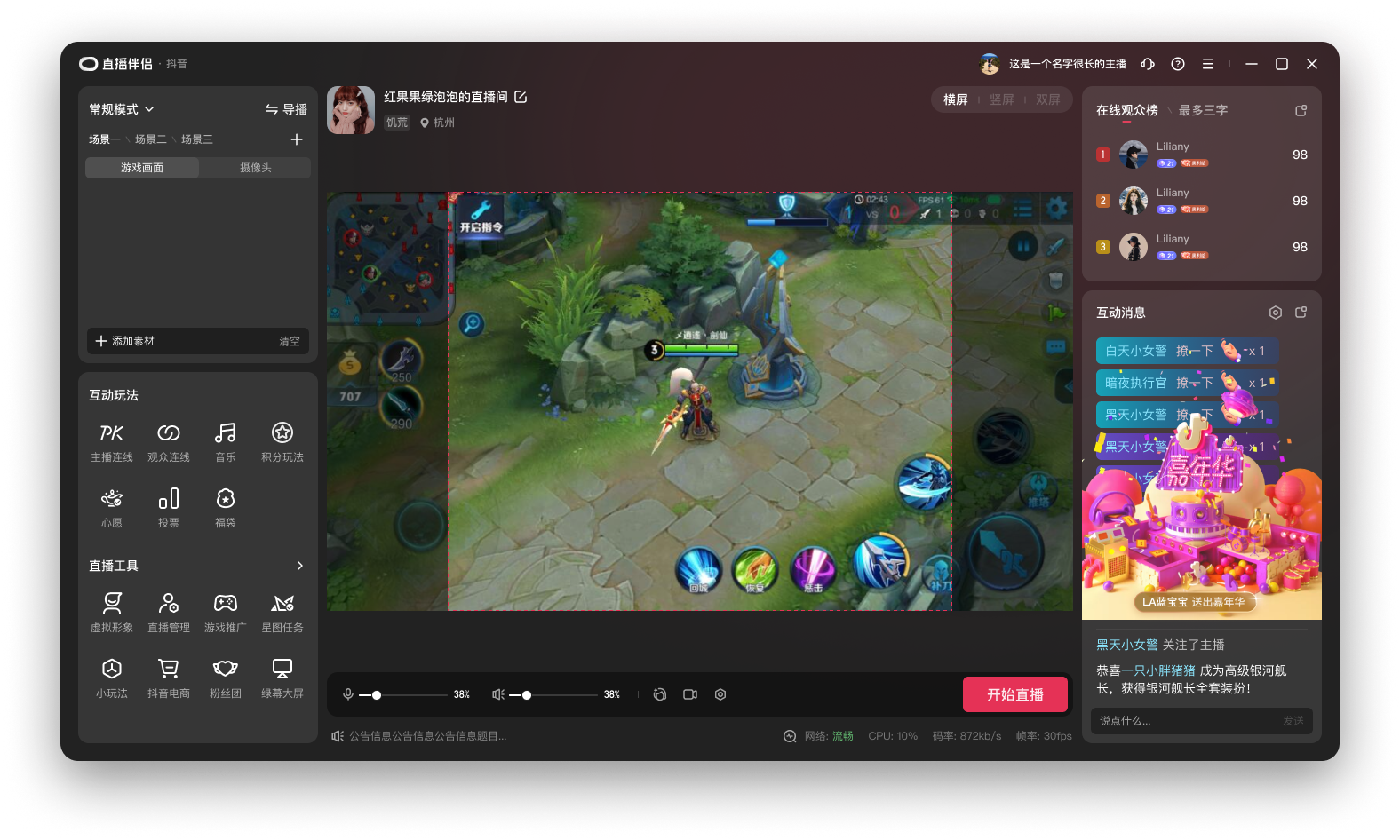
Task: Open the hamburger main menu
Action: pyautogui.click(x=1208, y=64)
